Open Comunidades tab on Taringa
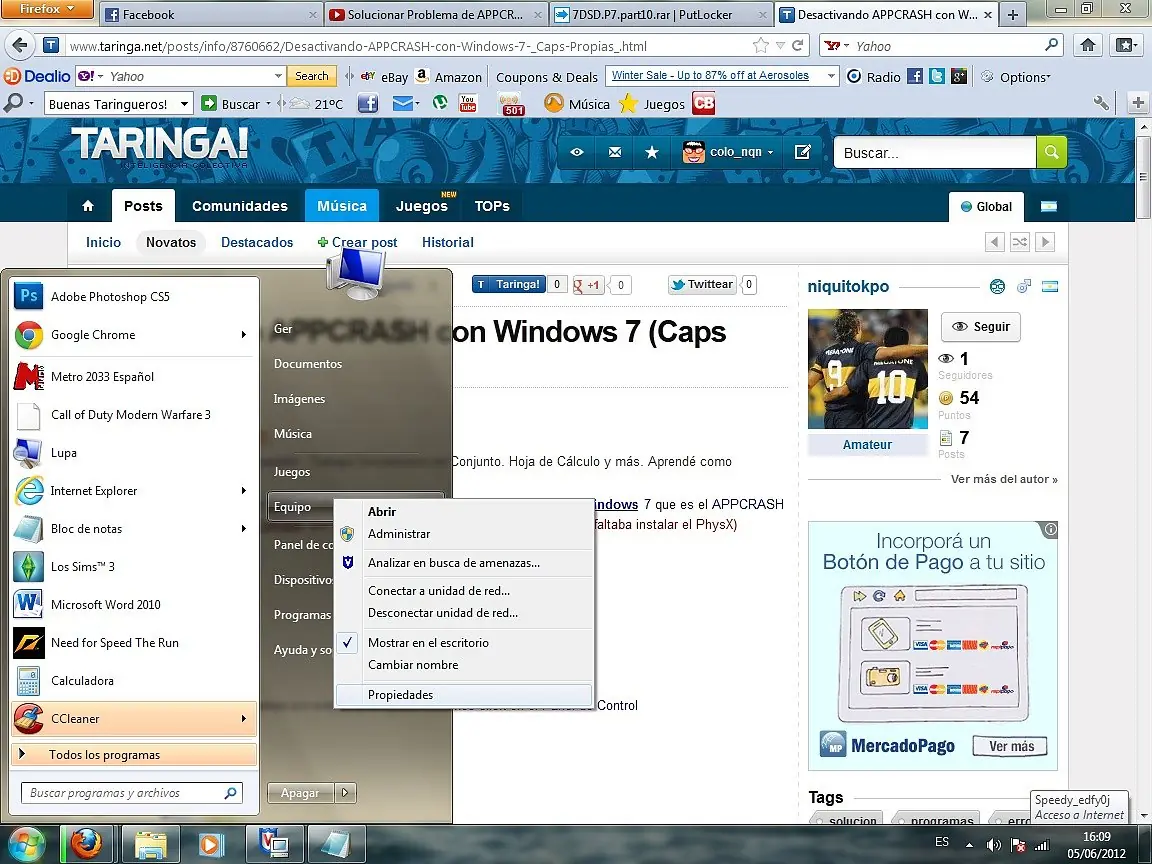This screenshot has height=864, width=1152. click(x=240, y=206)
